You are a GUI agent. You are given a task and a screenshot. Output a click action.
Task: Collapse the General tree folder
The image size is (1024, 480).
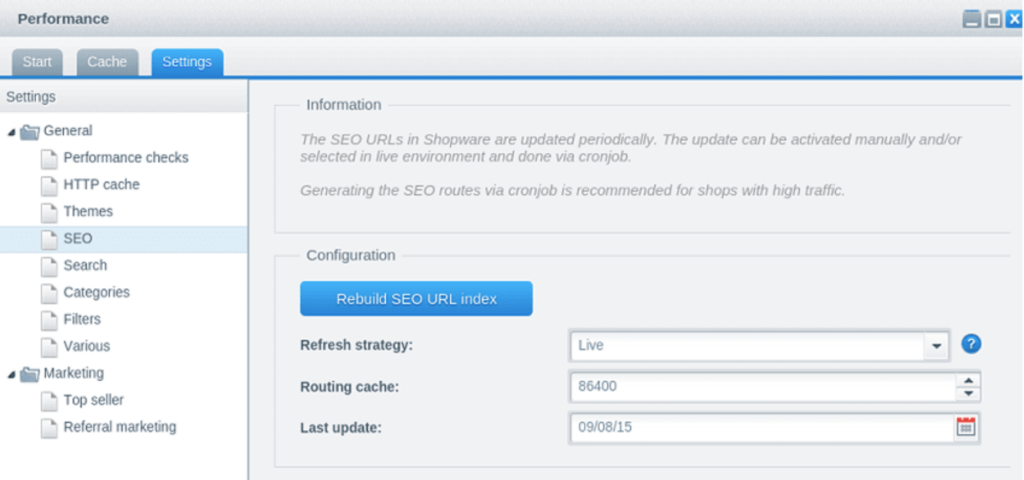coord(11,132)
